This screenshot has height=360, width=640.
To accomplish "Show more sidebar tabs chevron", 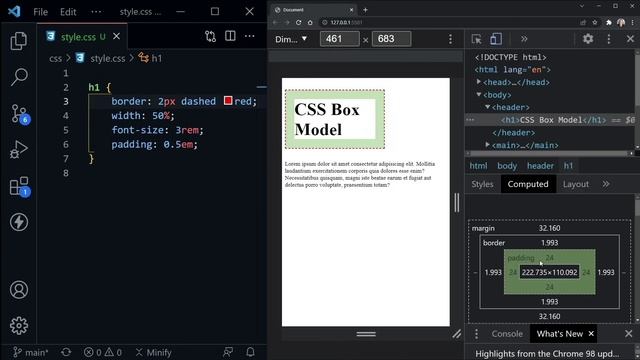I will pos(606,184).
